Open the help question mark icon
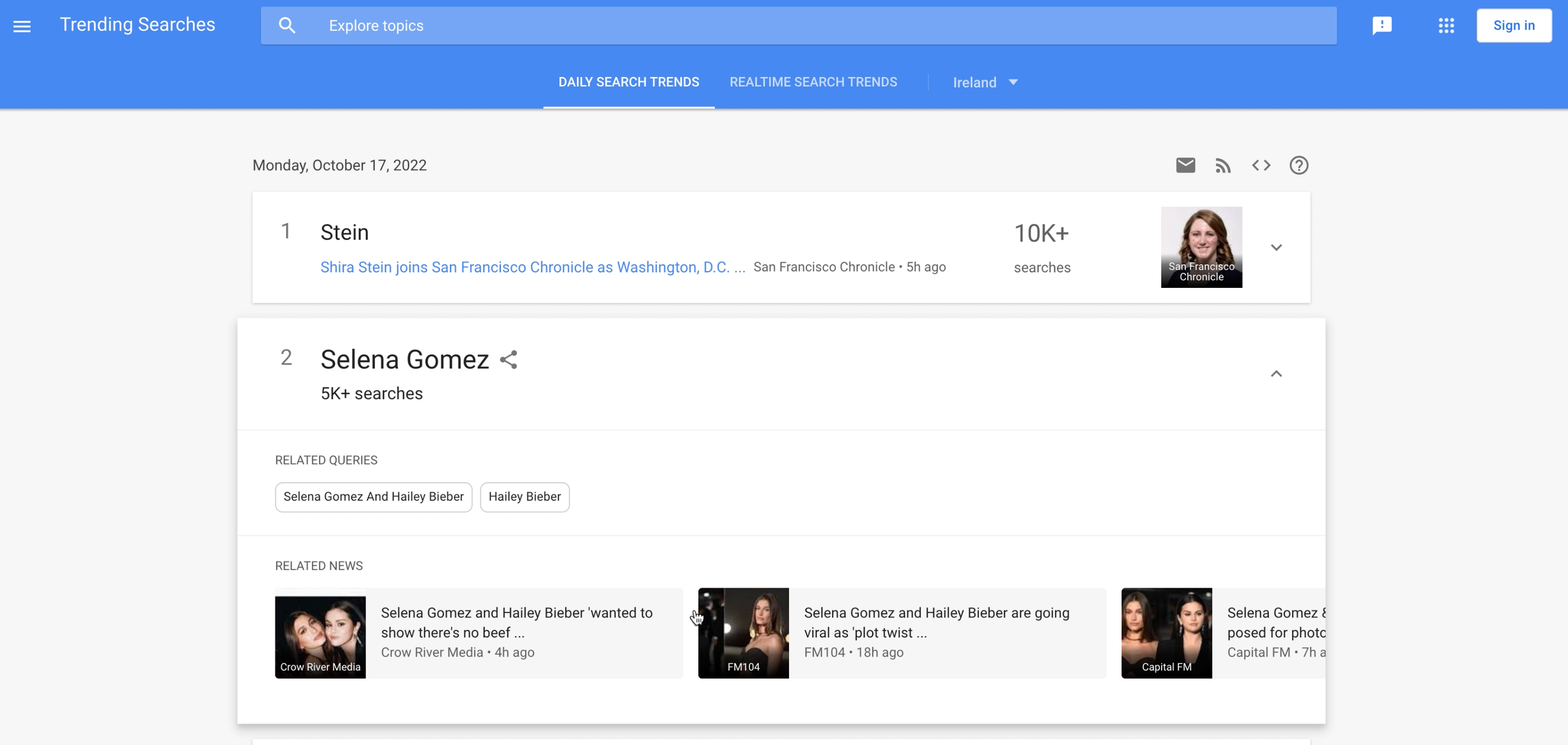This screenshot has height=745, width=1568. click(1298, 165)
